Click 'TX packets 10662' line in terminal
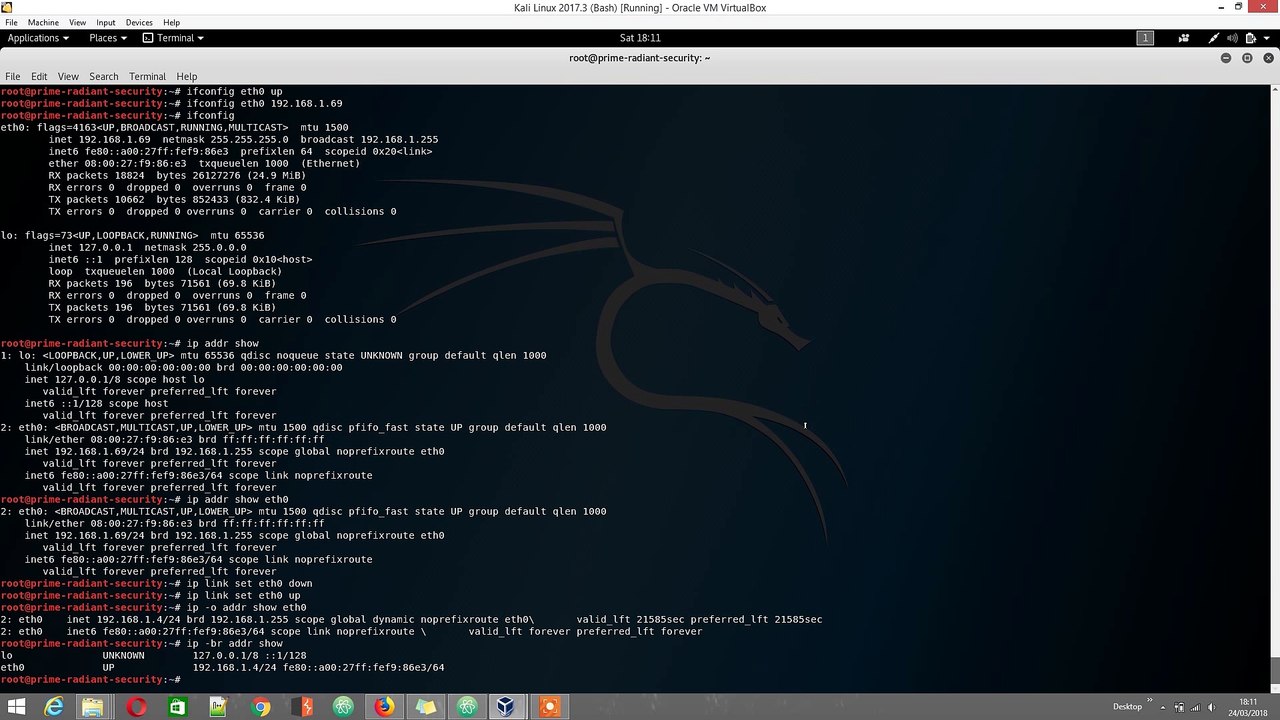The width and height of the screenshot is (1280, 720). pyautogui.click(x=177, y=199)
